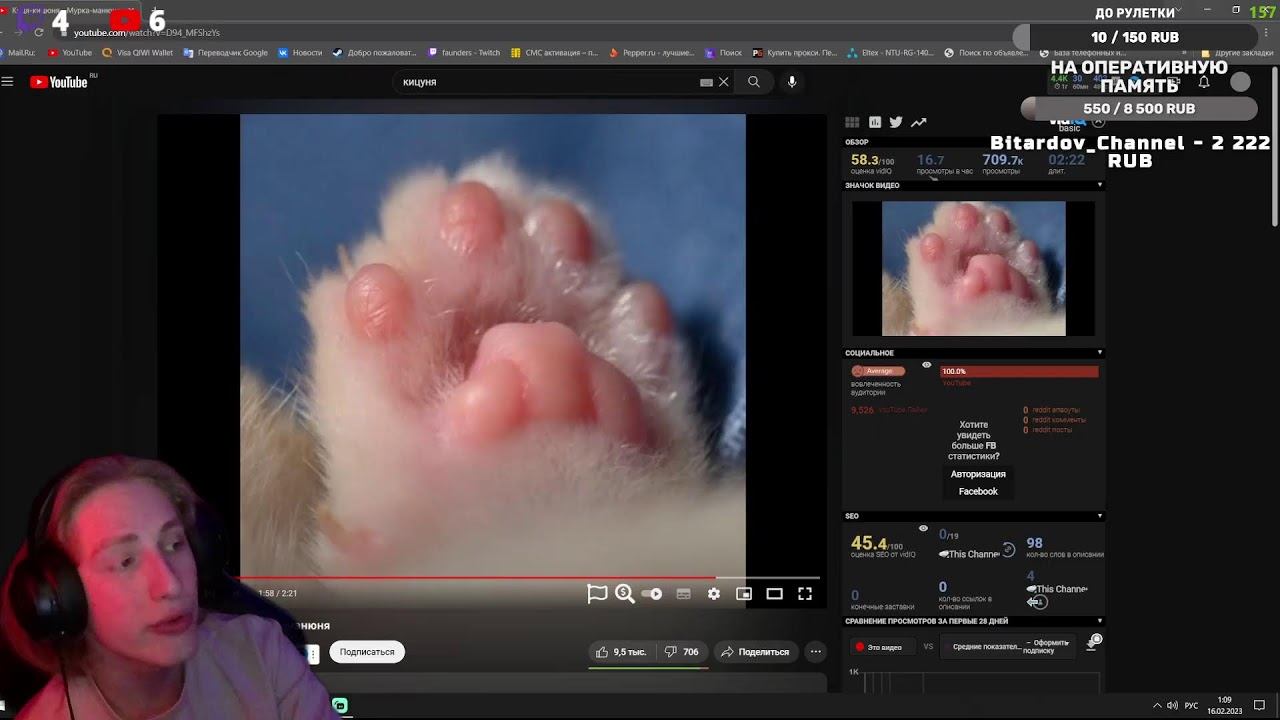Click the dollar magnifier icon in player

pos(625,594)
